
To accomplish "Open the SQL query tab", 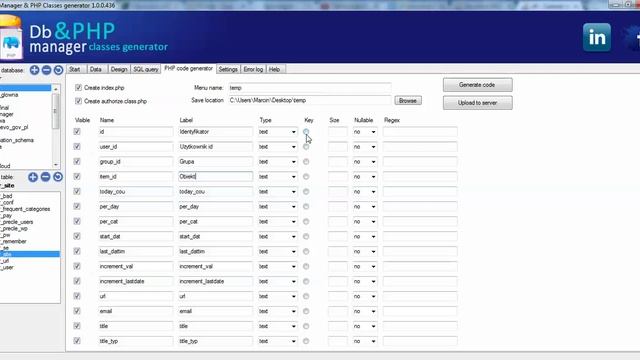I will 146,69.
